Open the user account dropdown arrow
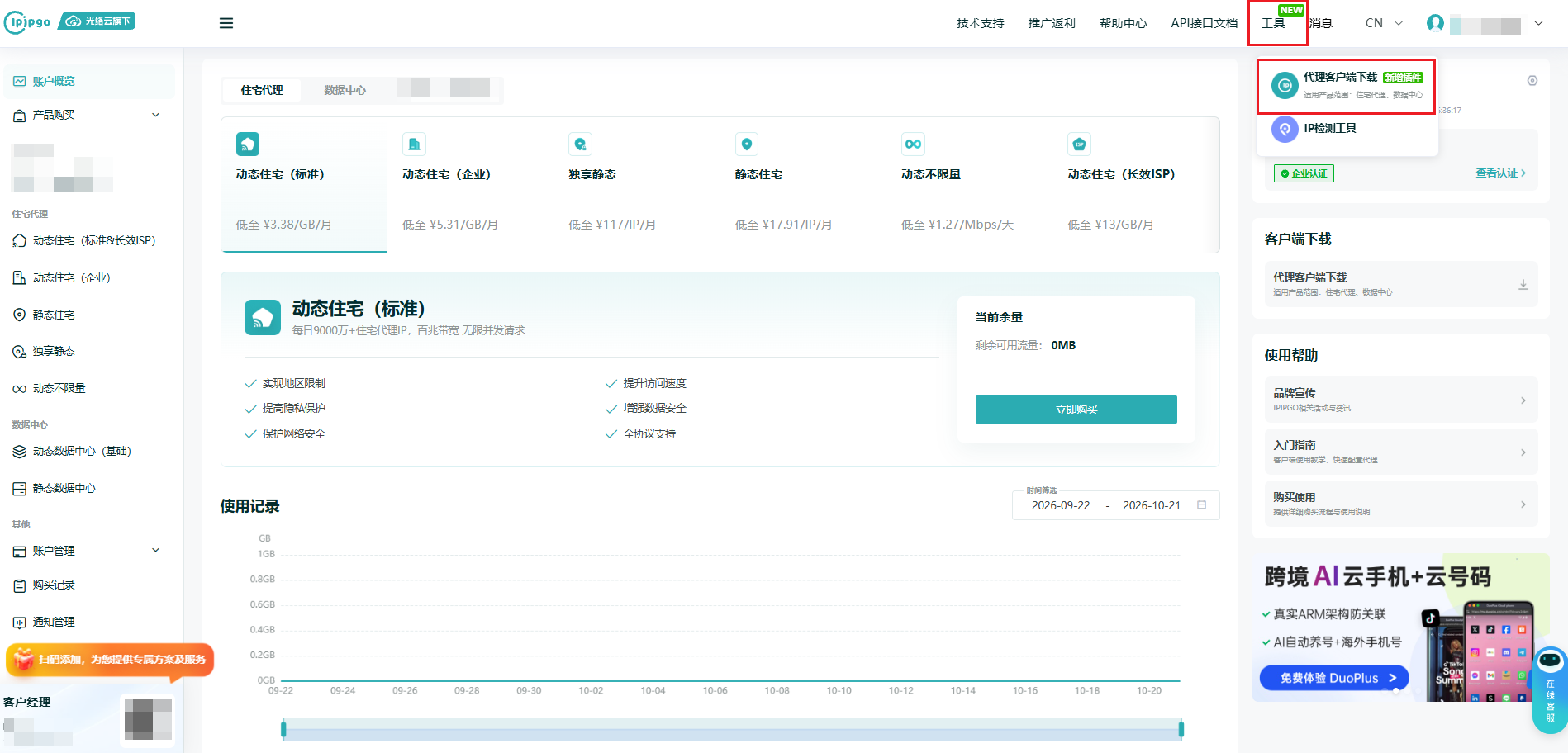 click(x=1538, y=23)
